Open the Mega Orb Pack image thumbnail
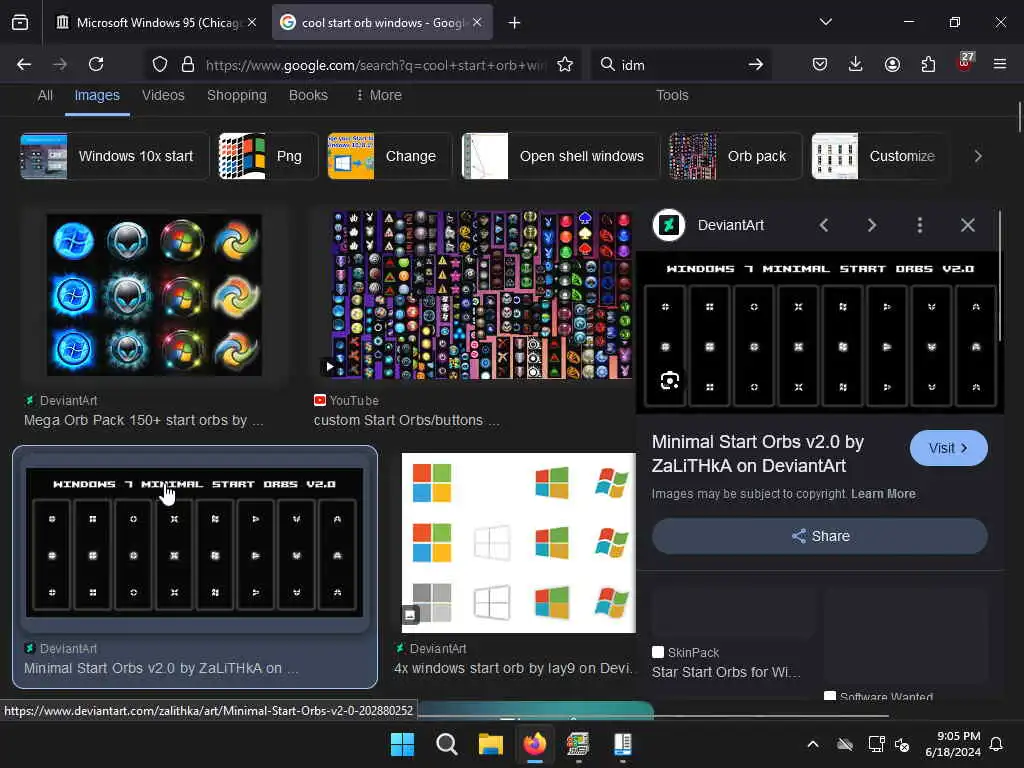This screenshot has height=768, width=1024. 154,295
